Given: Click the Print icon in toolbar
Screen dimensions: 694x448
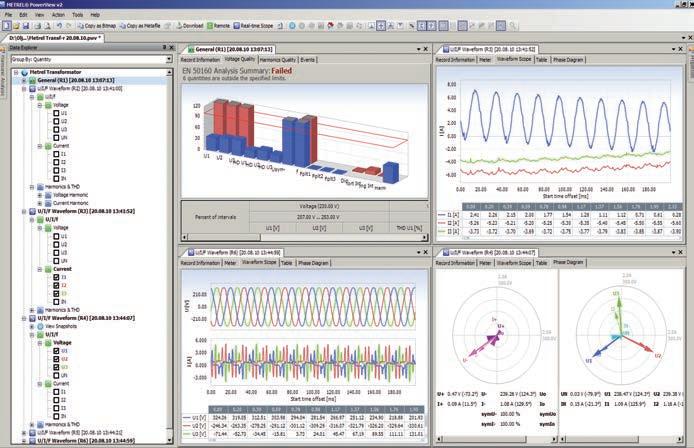Looking at the screenshot, I should pyautogui.click(x=38, y=26).
